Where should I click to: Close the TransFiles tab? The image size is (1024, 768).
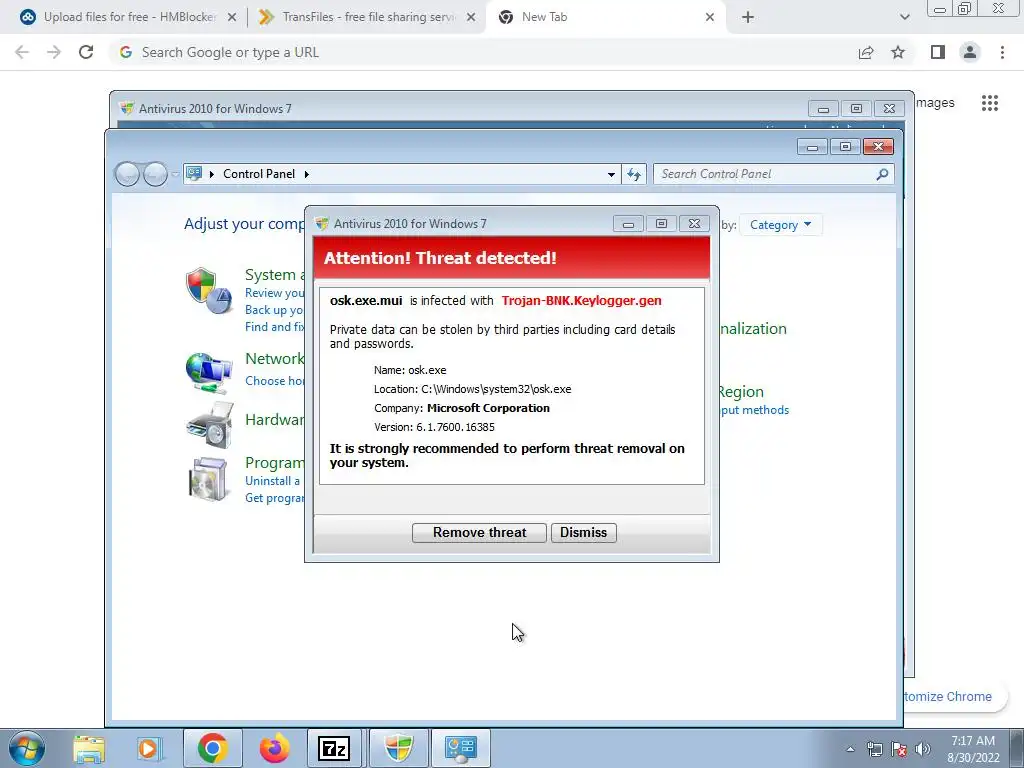click(471, 17)
